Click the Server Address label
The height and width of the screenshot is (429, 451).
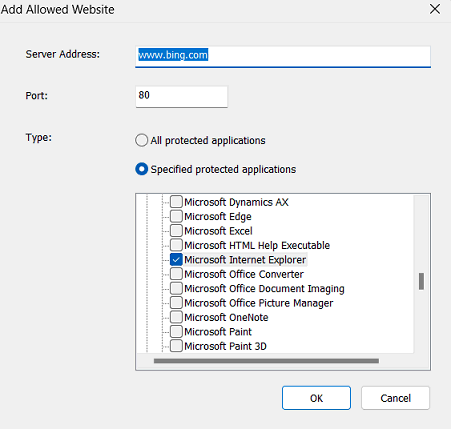pyautogui.click(x=63, y=54)
